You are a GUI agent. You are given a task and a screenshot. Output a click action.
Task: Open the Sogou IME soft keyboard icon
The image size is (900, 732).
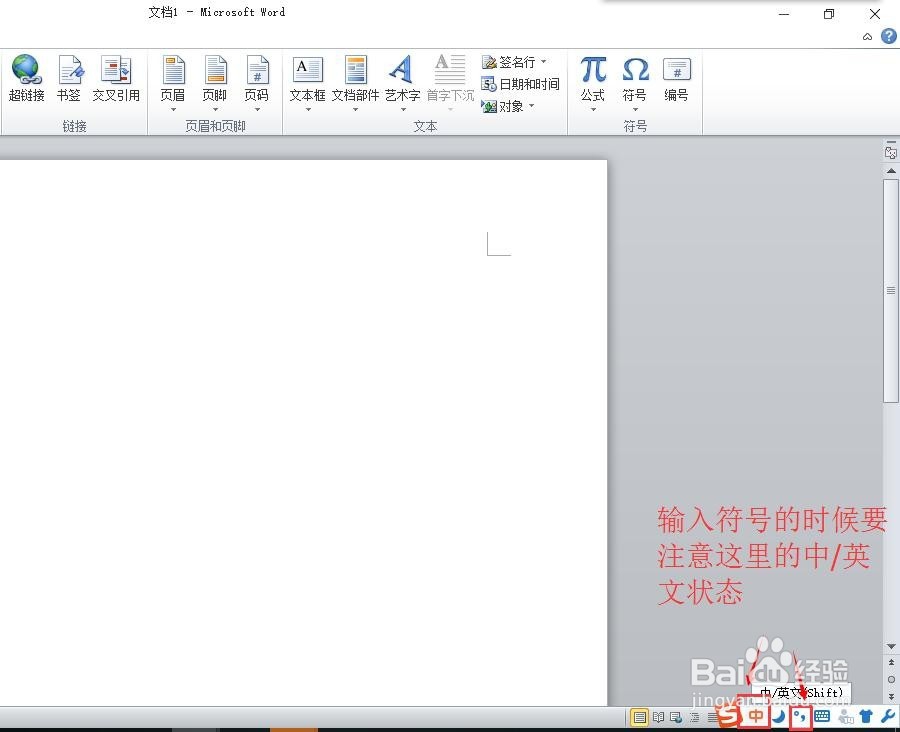[822, 716]
